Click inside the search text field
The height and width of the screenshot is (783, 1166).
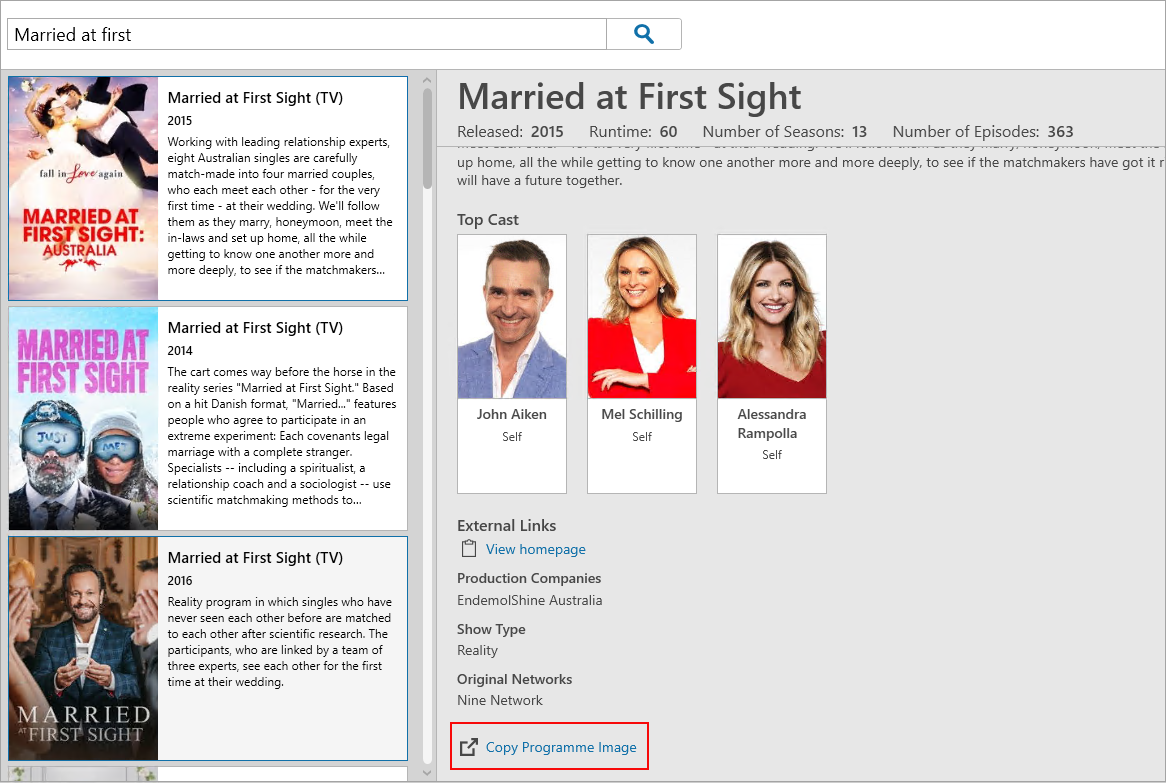click(300, 33)
